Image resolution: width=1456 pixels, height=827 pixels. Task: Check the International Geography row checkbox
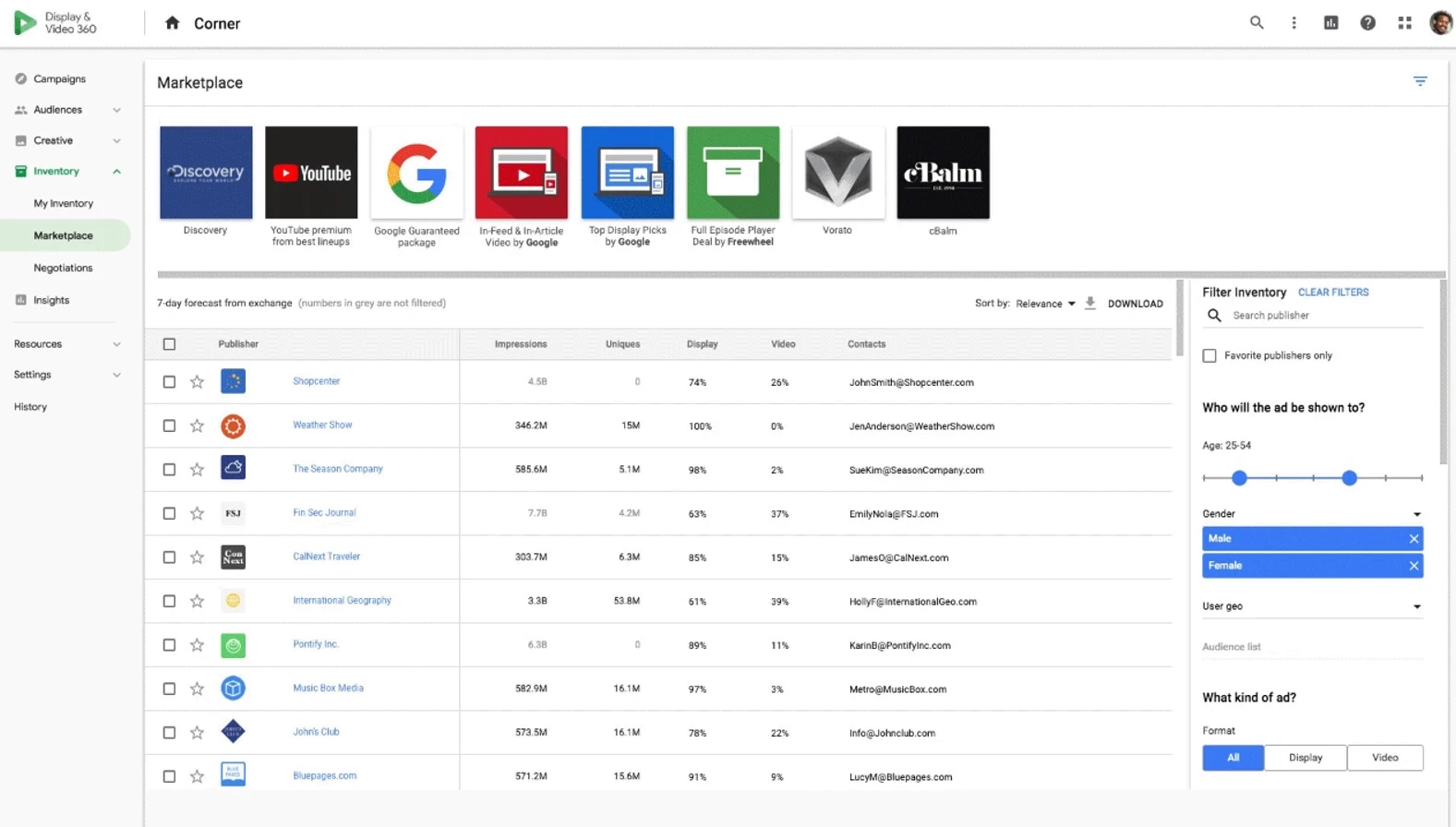pos(169,601)
